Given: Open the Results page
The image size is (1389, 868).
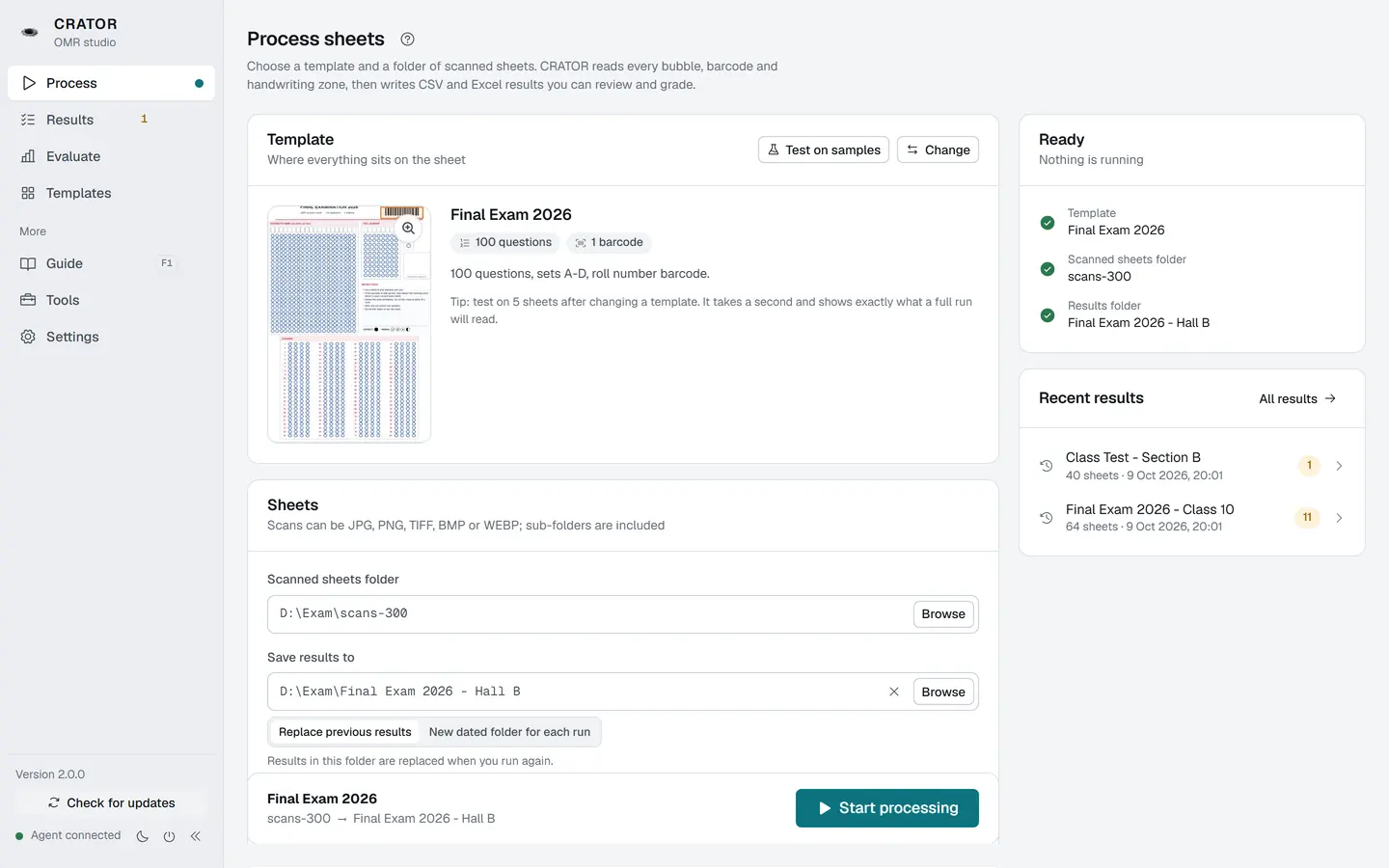Looking at the screenshot, I should tap(111, 120).
